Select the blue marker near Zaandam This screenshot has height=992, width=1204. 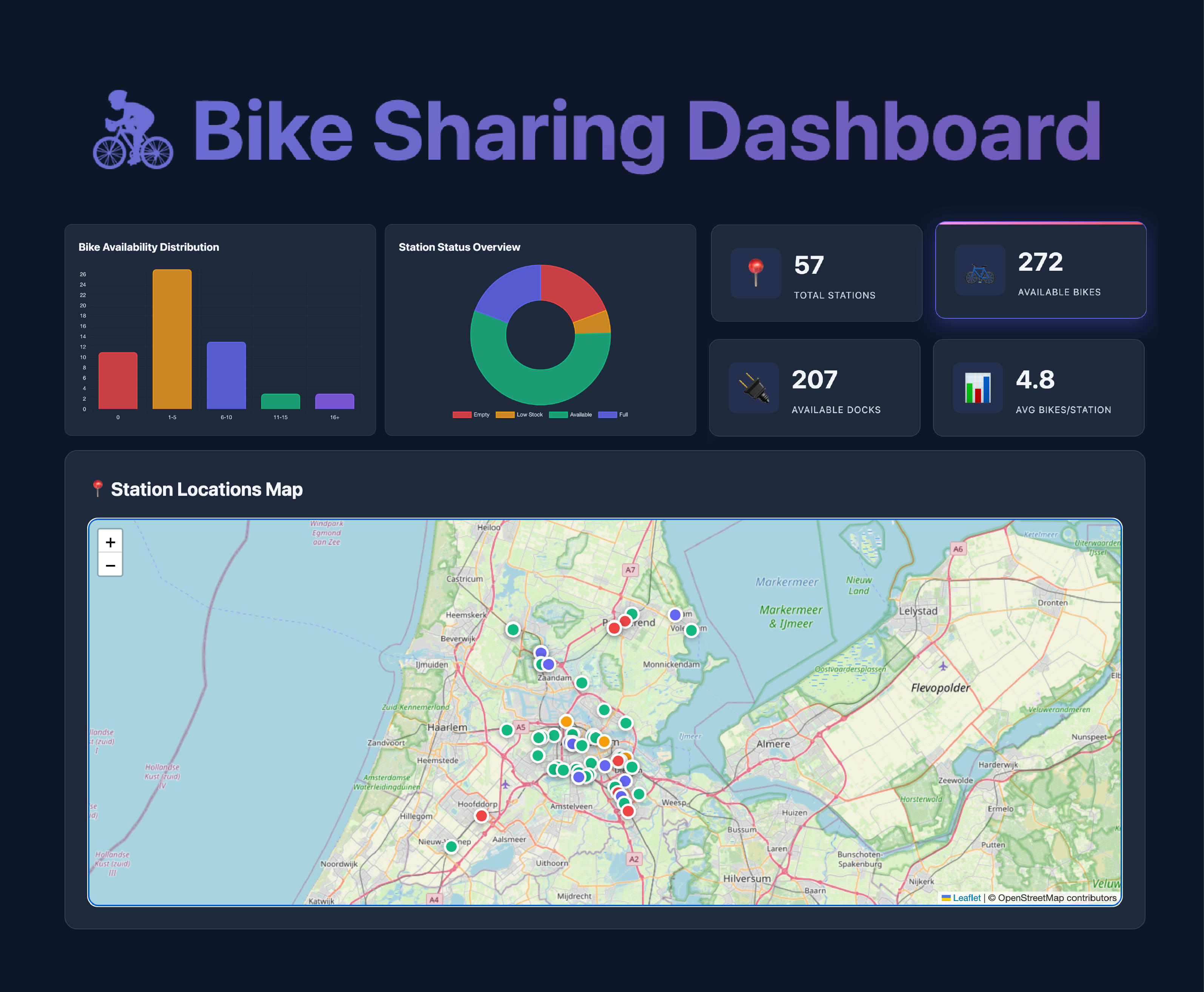(x=540, y=651)
